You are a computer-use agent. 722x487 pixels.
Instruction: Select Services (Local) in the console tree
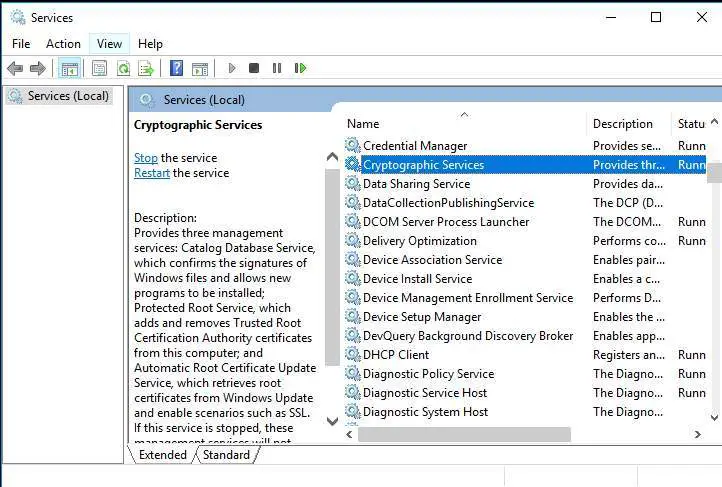[61, 96]
